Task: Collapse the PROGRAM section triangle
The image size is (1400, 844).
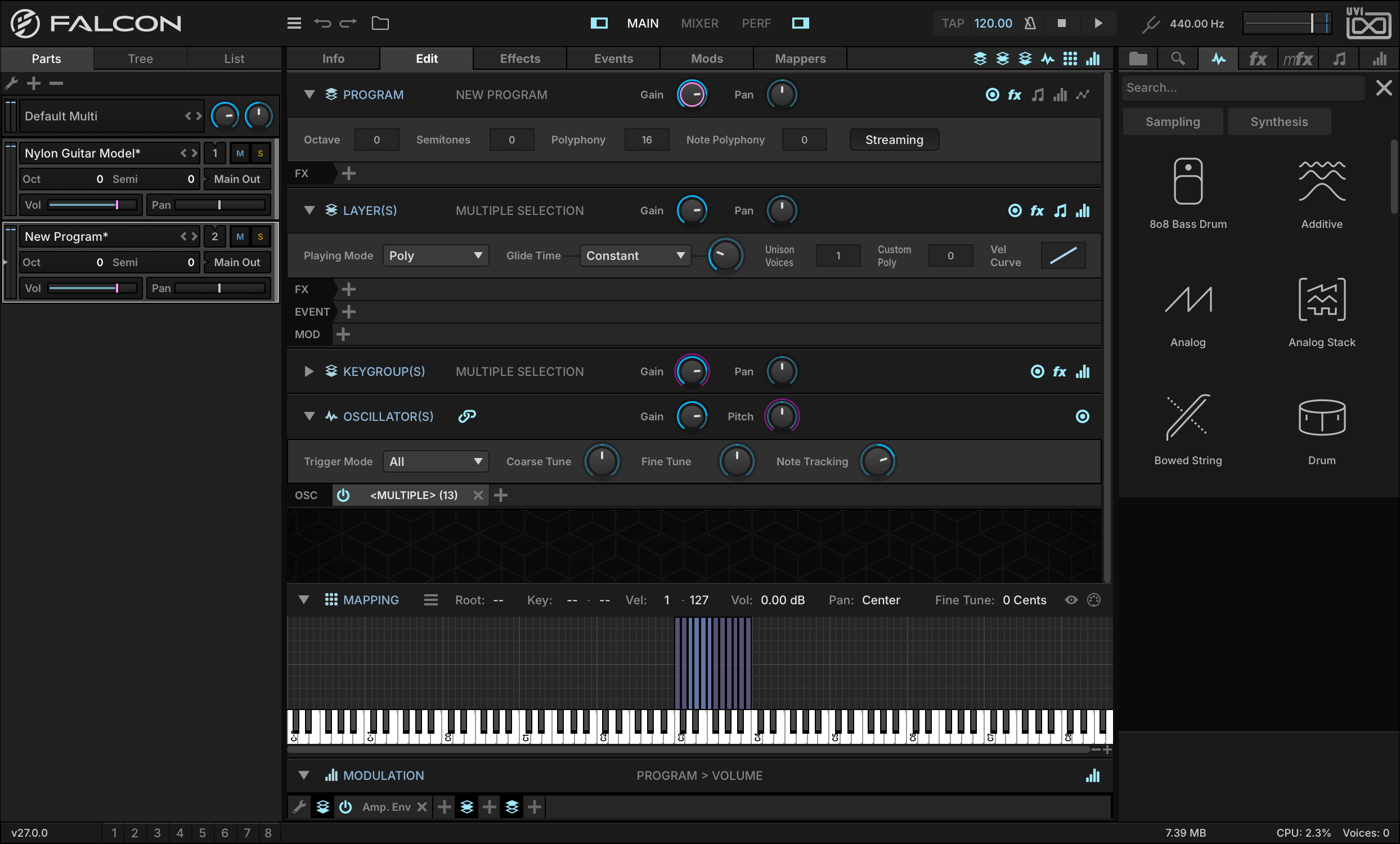Action: 309,95
